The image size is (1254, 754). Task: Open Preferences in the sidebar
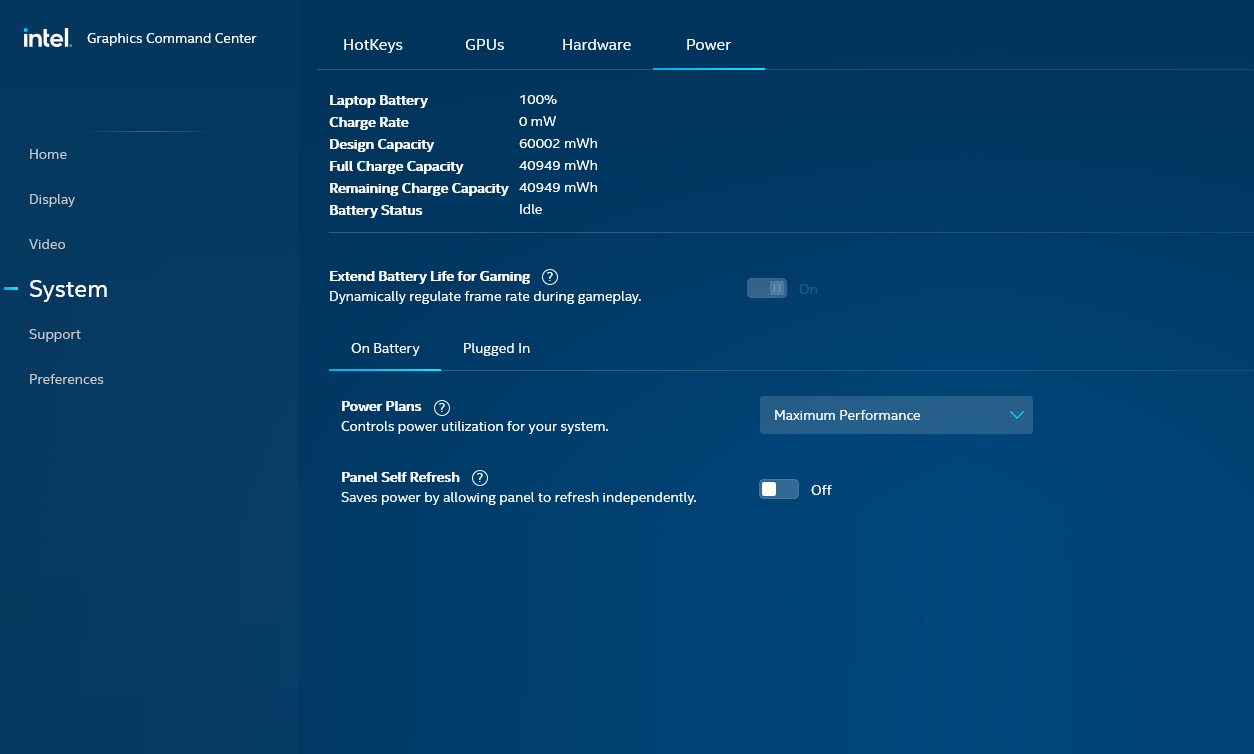point(66,379)
